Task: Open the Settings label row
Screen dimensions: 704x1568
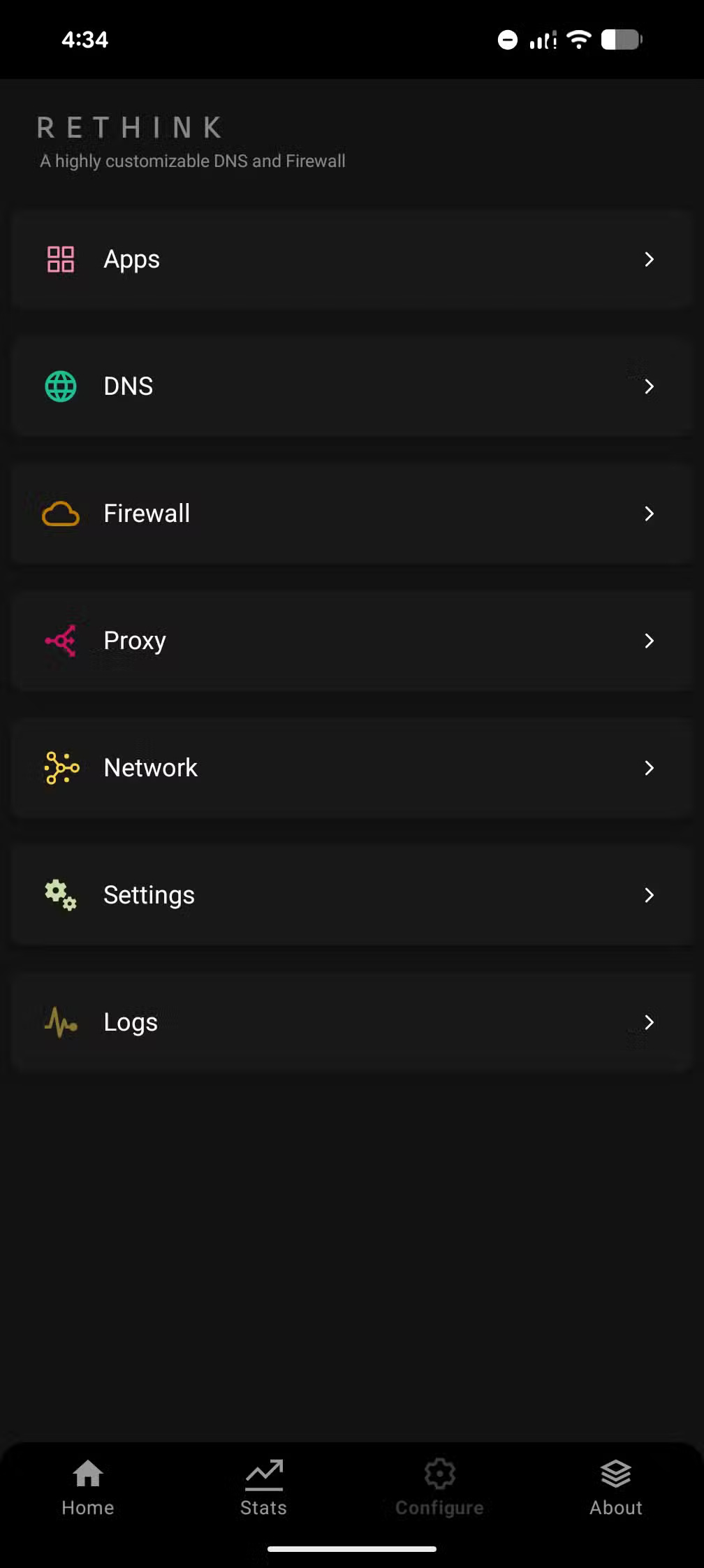Action: [x=149, y=895]
